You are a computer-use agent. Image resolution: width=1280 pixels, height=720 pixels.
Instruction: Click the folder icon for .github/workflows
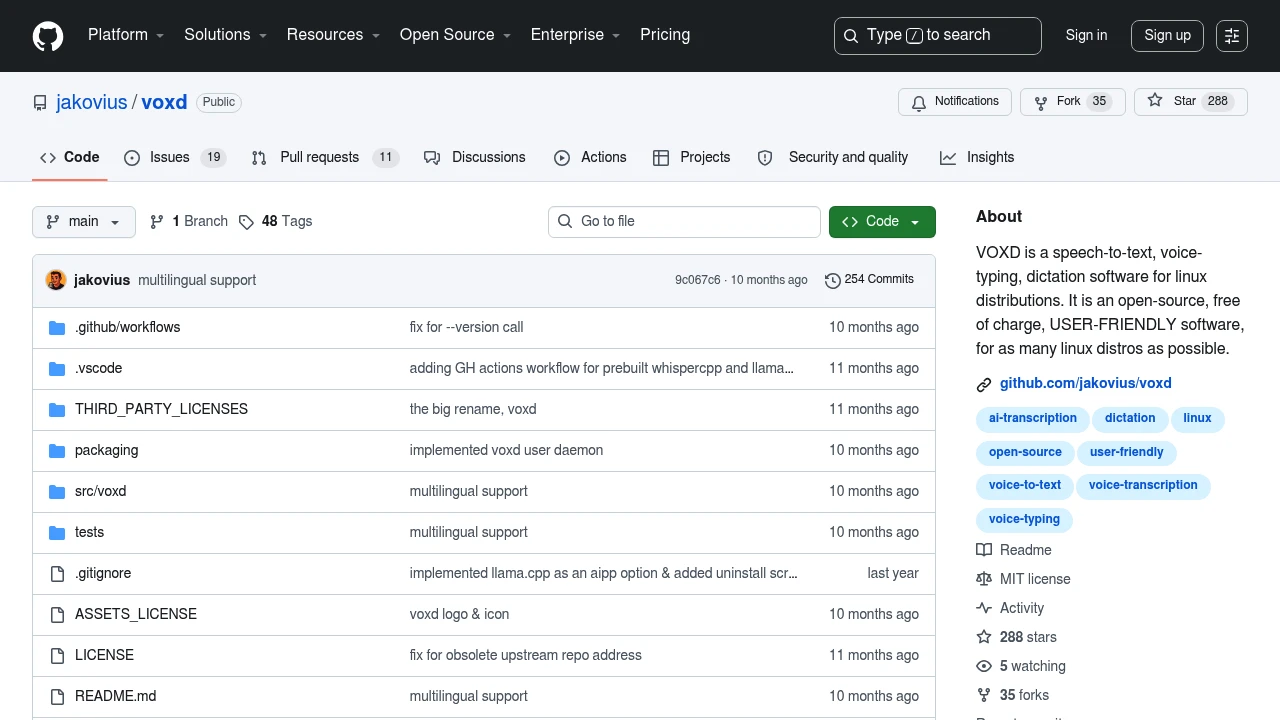point(57,328)
